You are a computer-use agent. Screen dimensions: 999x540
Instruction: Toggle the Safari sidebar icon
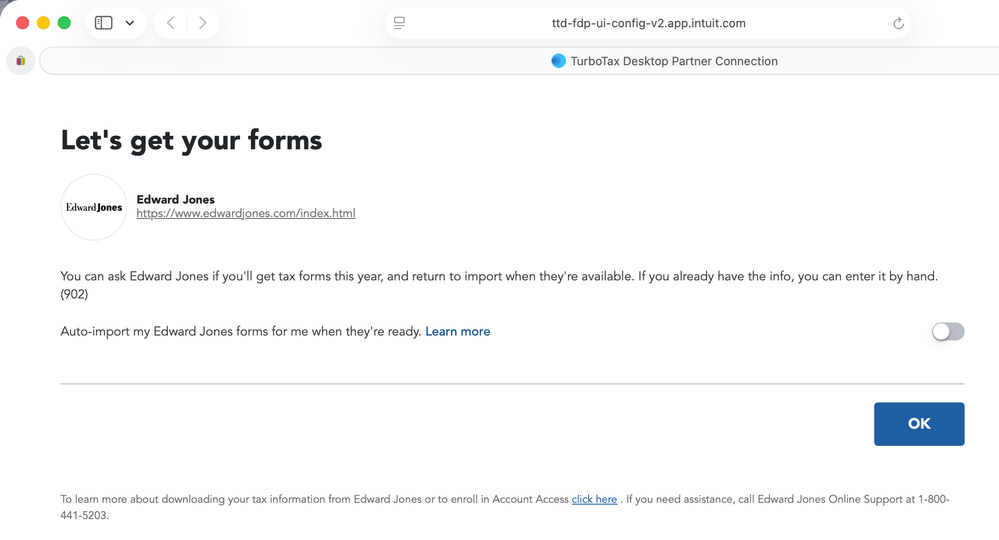coord(103,23)
